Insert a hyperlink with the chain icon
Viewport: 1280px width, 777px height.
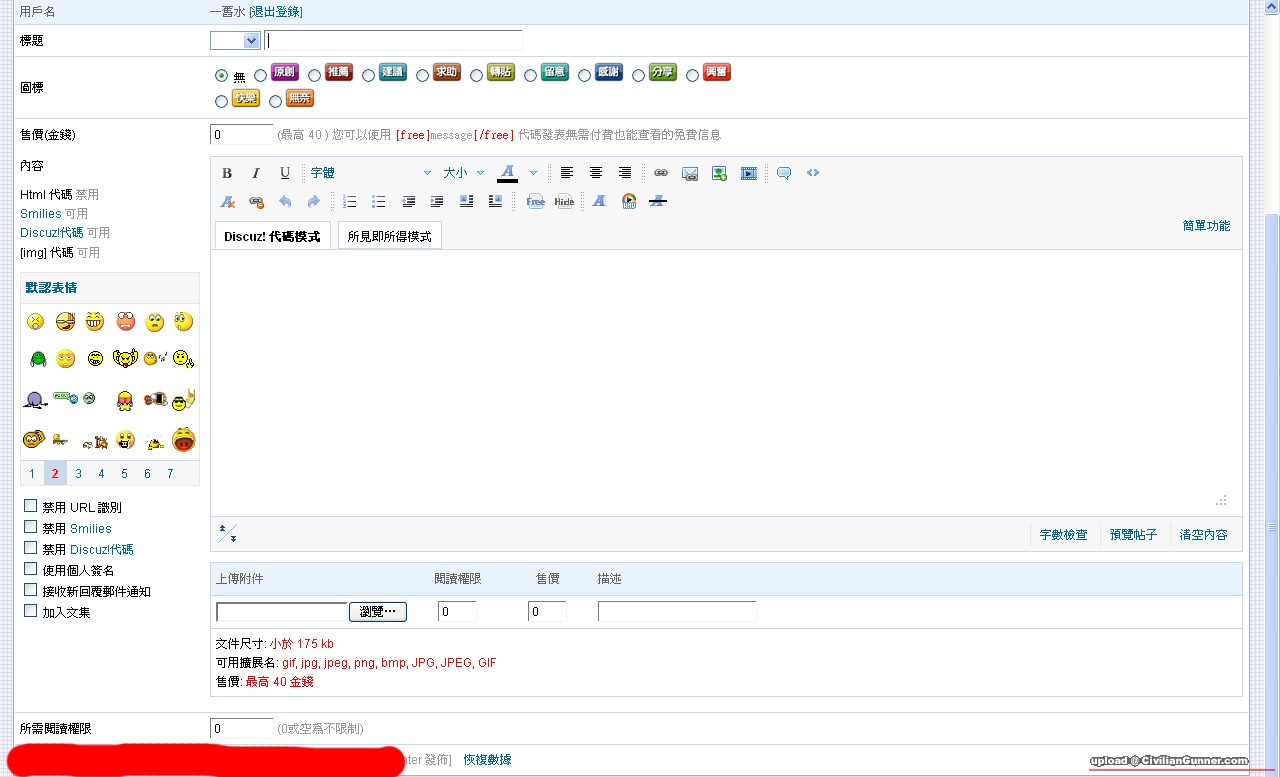[x=661, y=173]
